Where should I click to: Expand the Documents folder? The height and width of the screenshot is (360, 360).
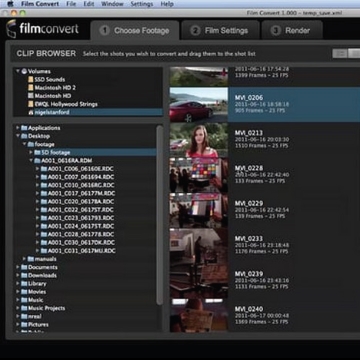pyautogui.click(x=18, y=267)
